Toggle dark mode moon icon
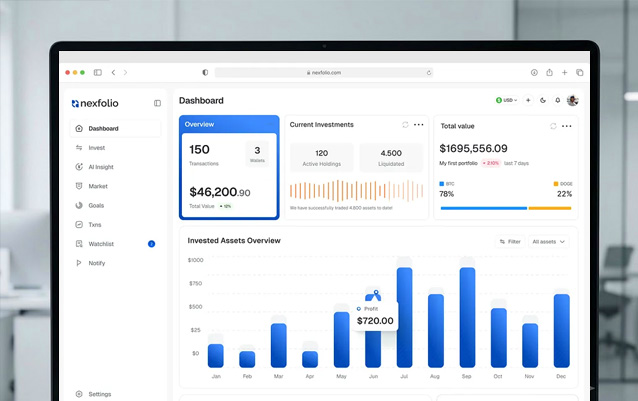 [x=543, y=100]
